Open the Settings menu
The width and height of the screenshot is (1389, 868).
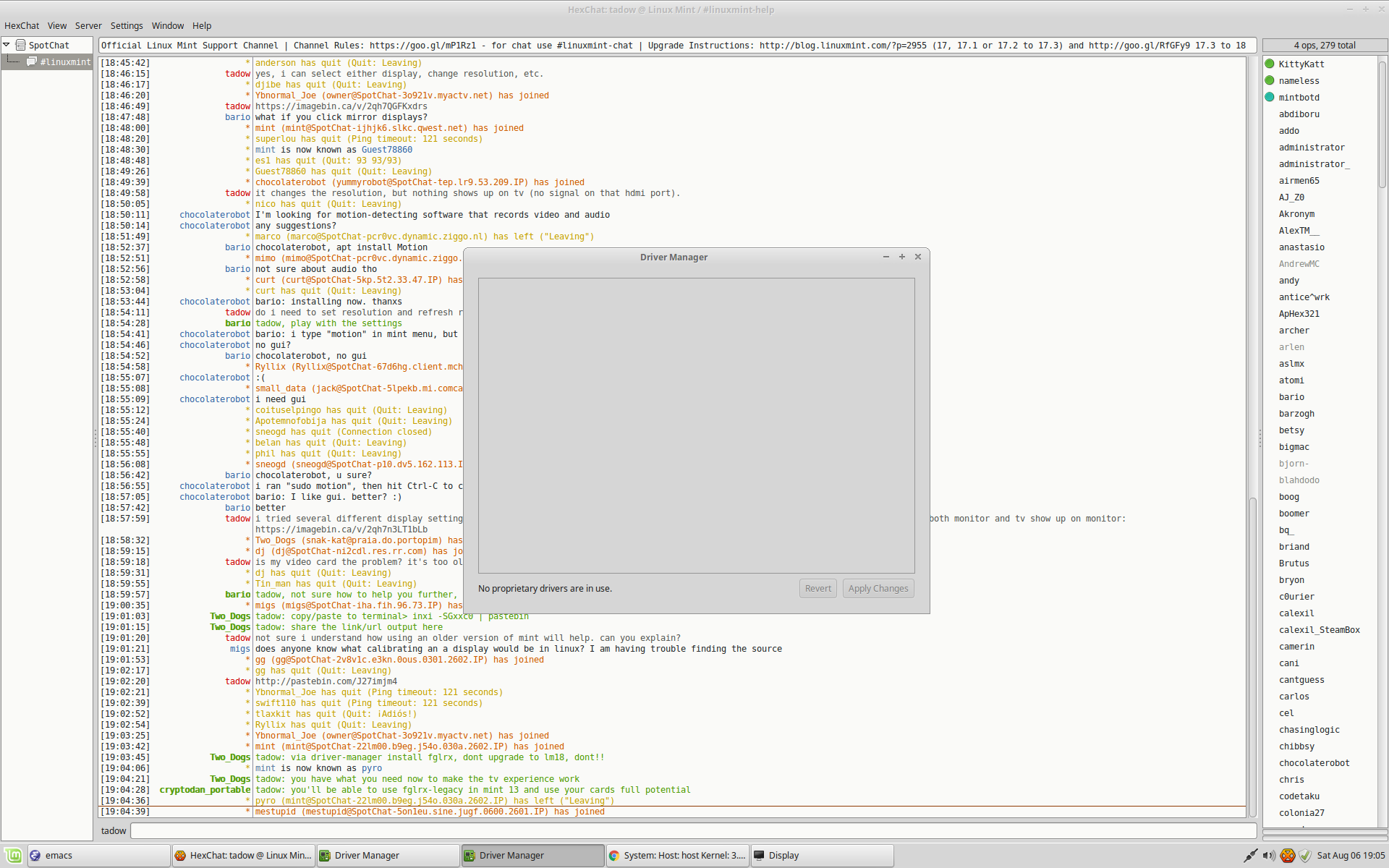pyautogui.click(x=127, y=25)
